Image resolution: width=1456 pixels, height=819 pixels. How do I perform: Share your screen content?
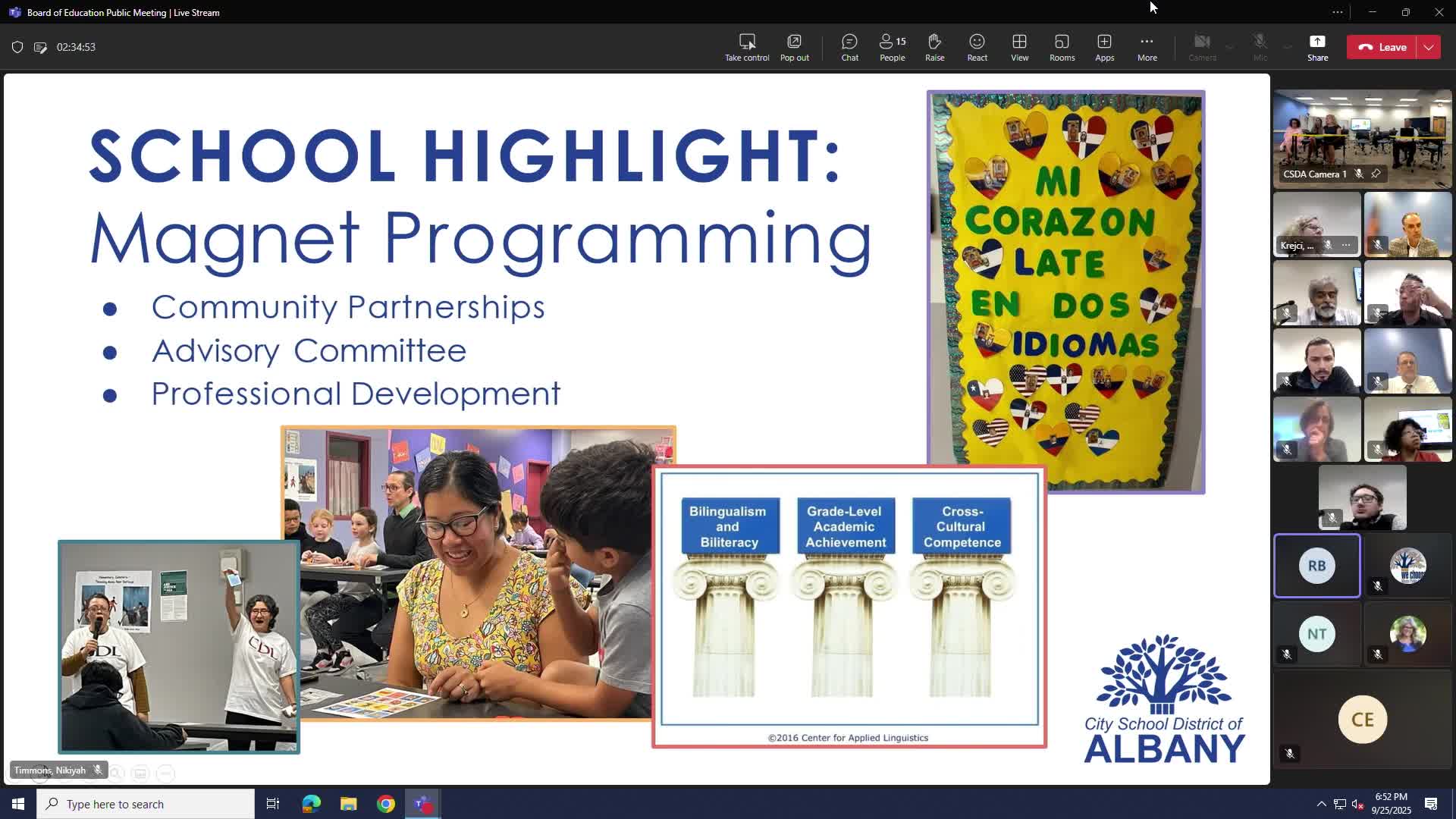1317,47
